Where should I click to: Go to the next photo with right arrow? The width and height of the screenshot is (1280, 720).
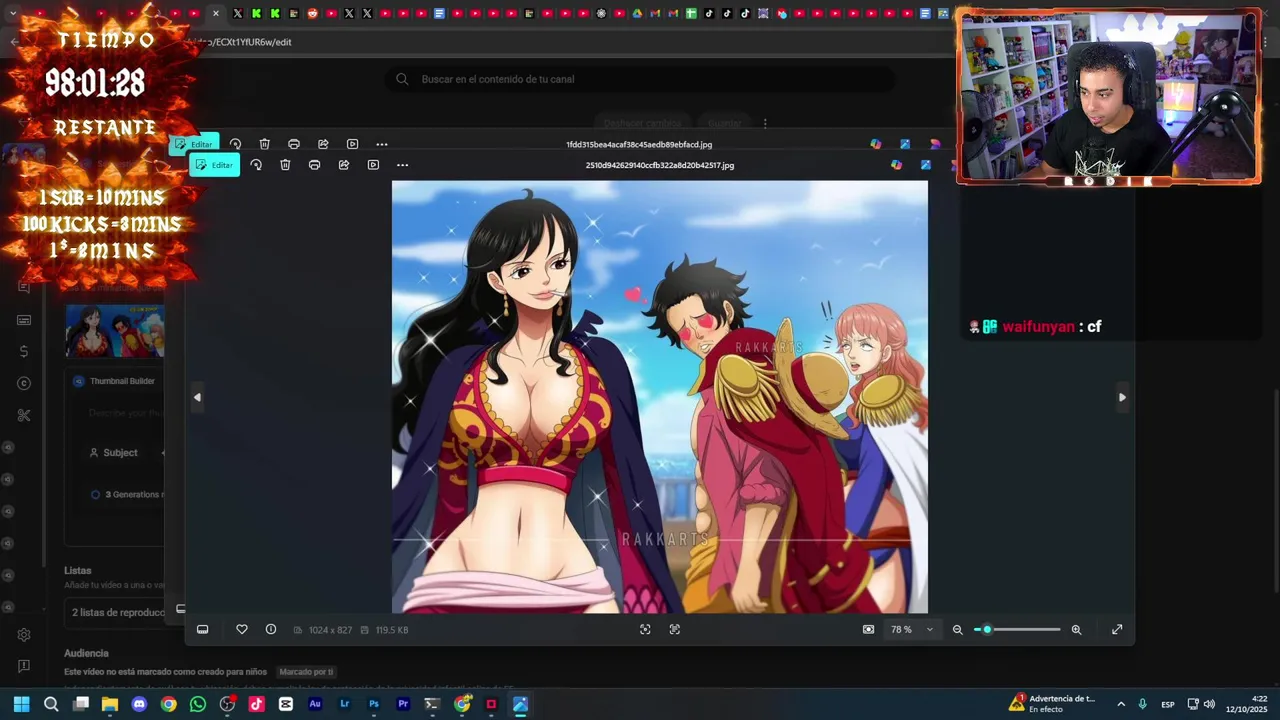point(1122,397)
